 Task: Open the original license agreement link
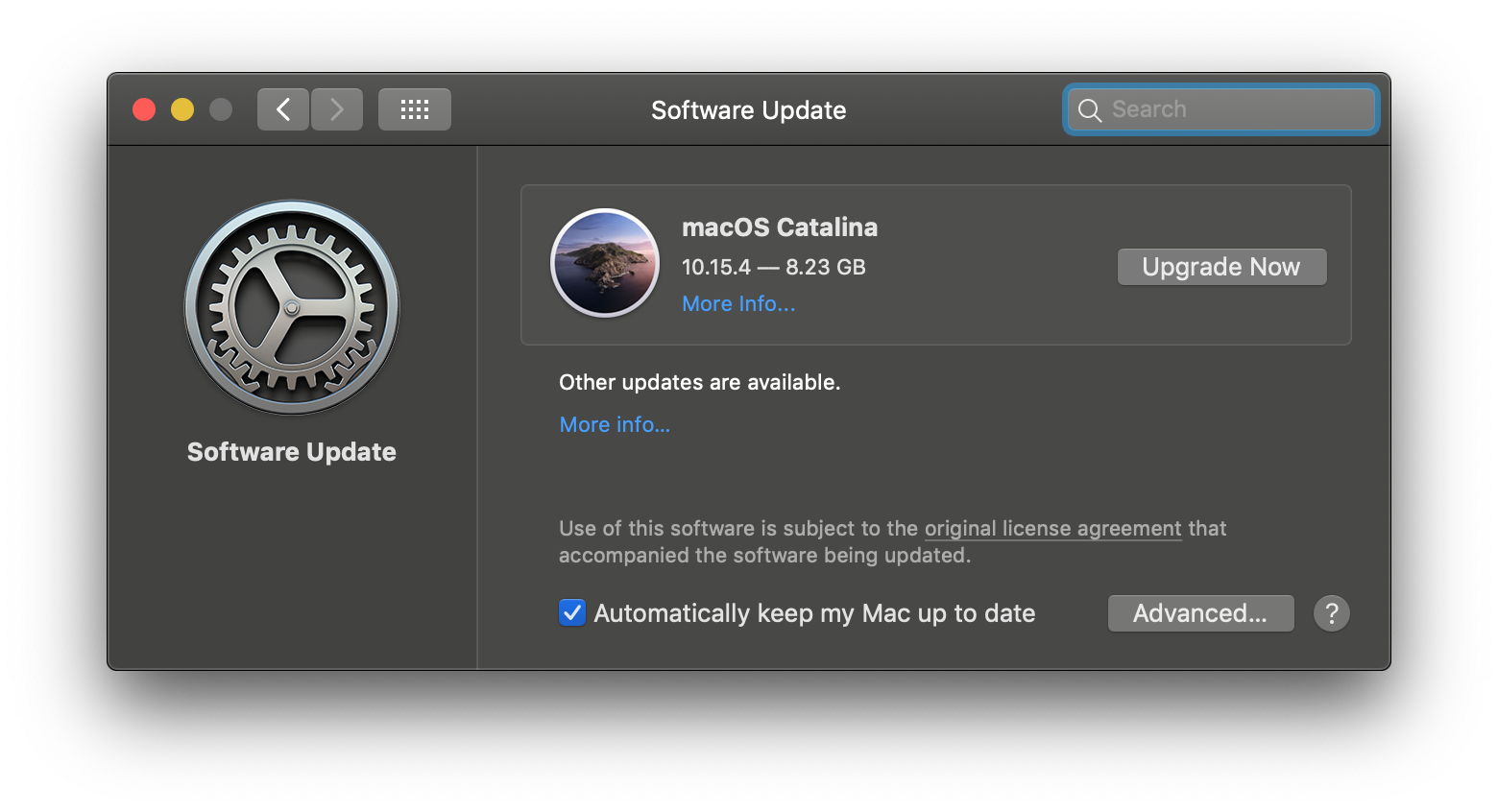(x=1052, y=529)
